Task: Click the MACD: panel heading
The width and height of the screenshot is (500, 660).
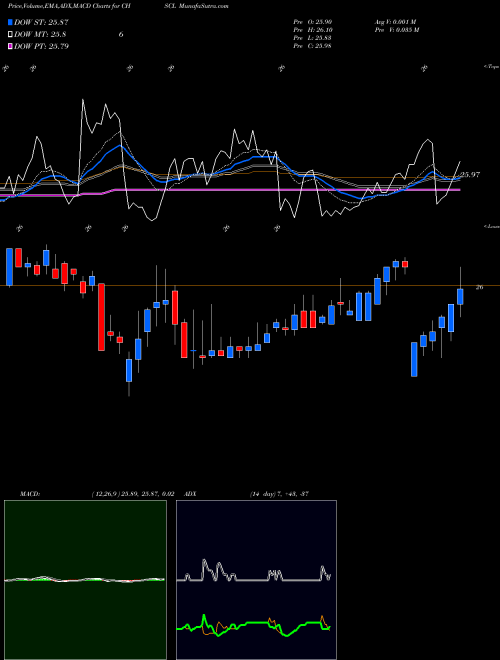Action: tap(30, 494)
